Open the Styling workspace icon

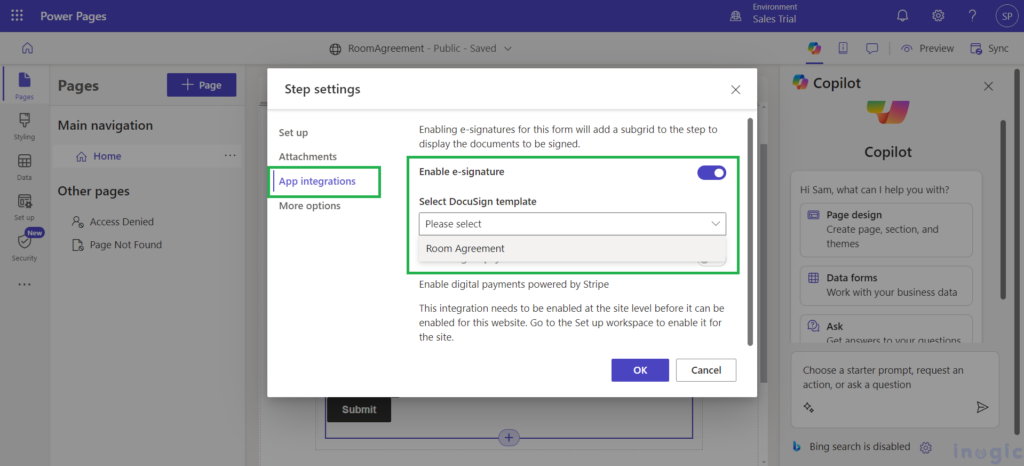[24, 126]
